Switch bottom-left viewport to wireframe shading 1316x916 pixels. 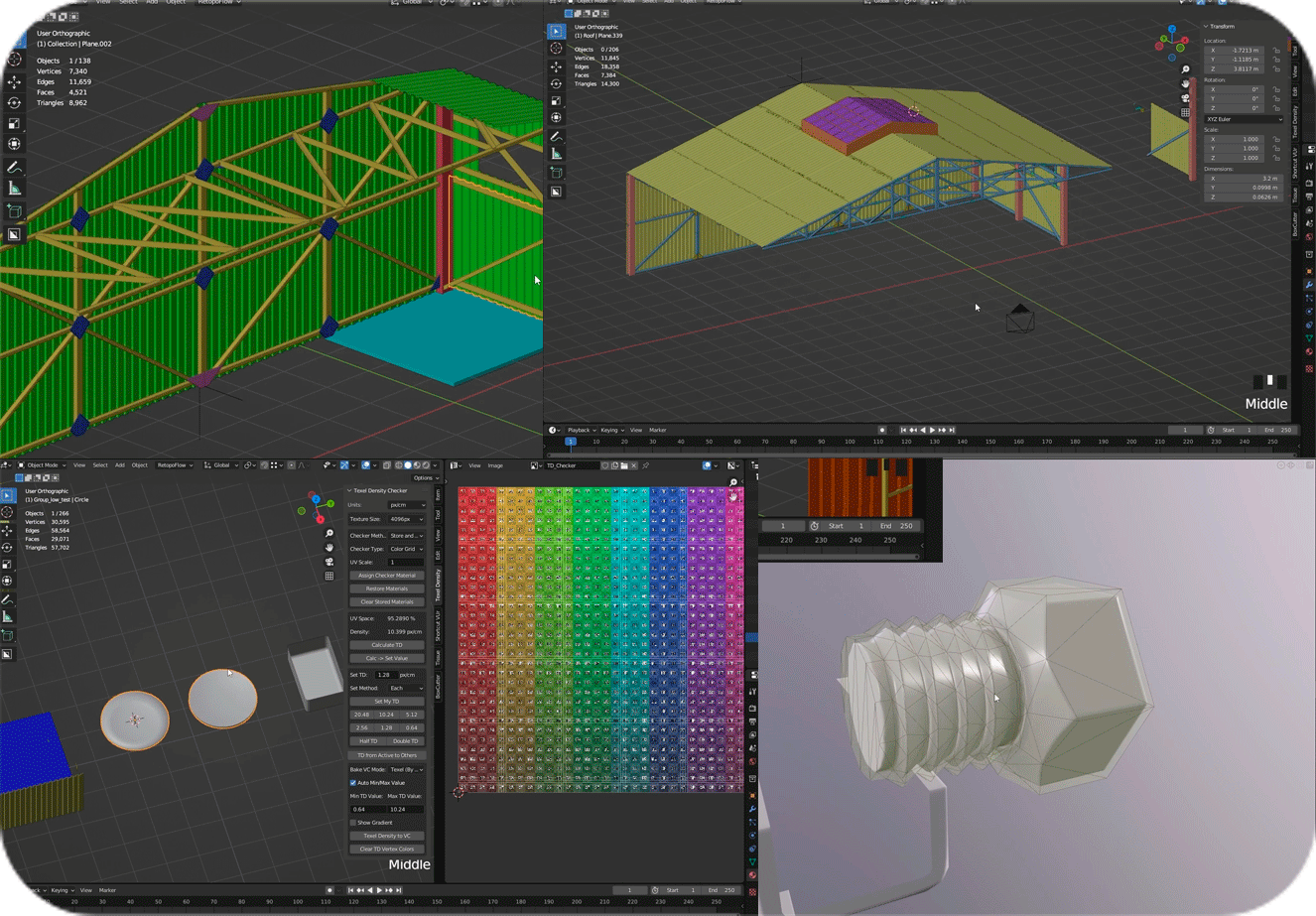(x=399, y=465)
